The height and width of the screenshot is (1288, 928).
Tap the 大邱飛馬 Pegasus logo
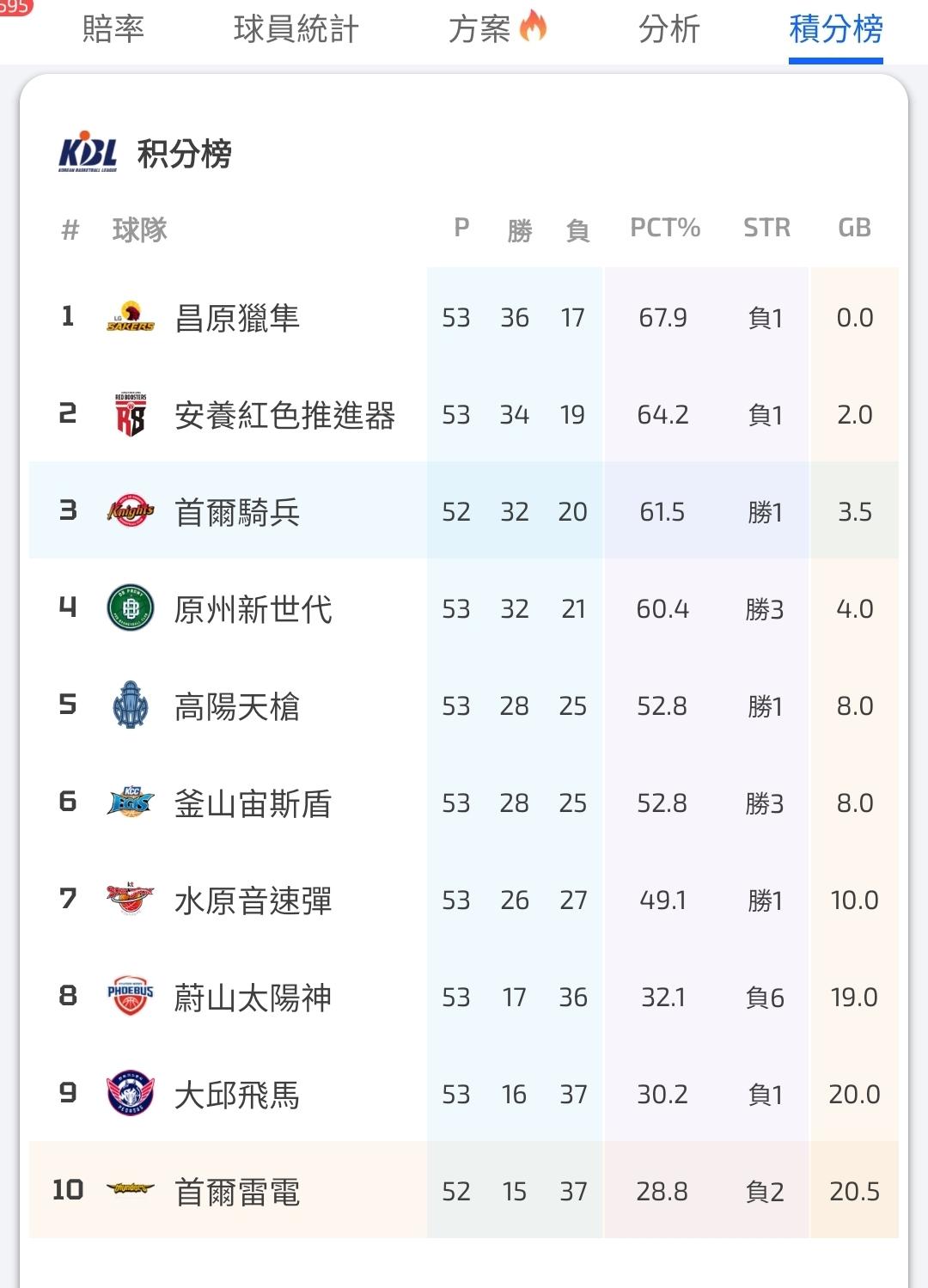pos(131,1095)
